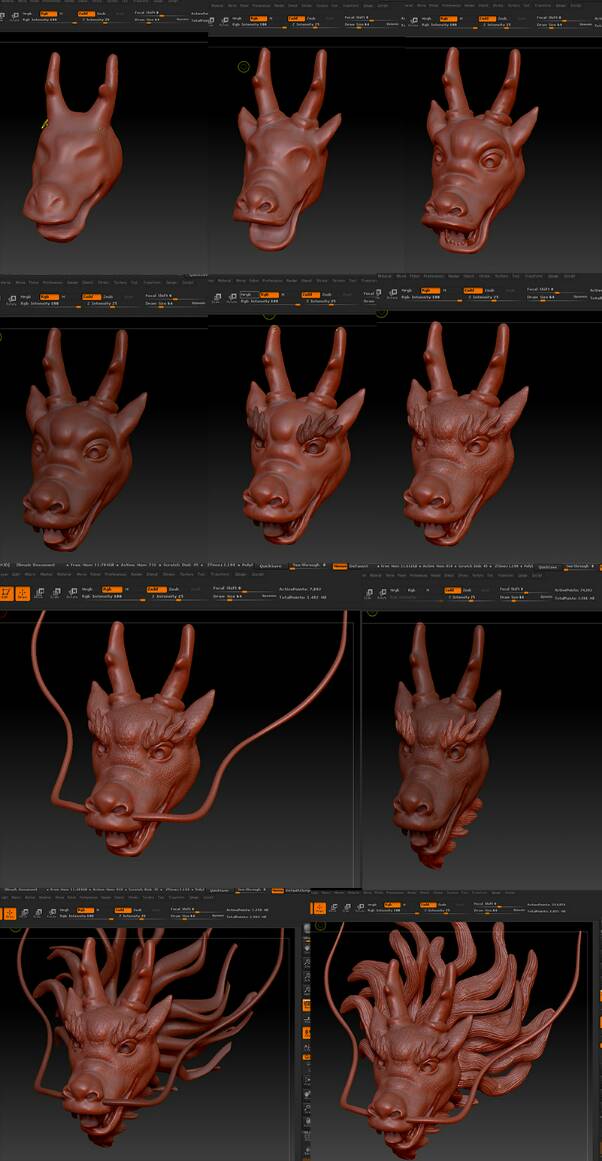Adjust Rgb Intensity slider above the whiskered head

click(x=114, y=597)
